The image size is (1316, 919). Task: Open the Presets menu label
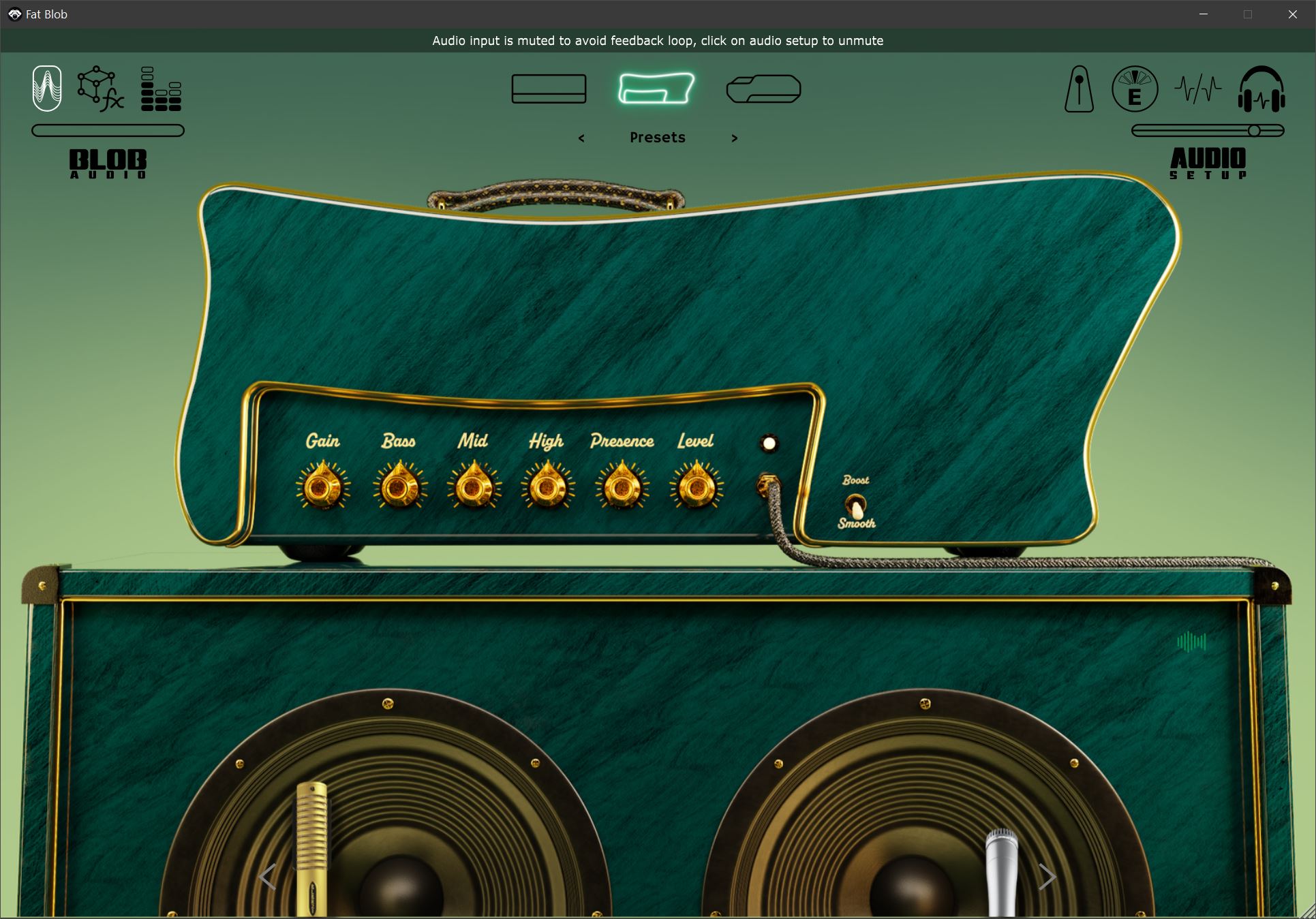[657, 138]
